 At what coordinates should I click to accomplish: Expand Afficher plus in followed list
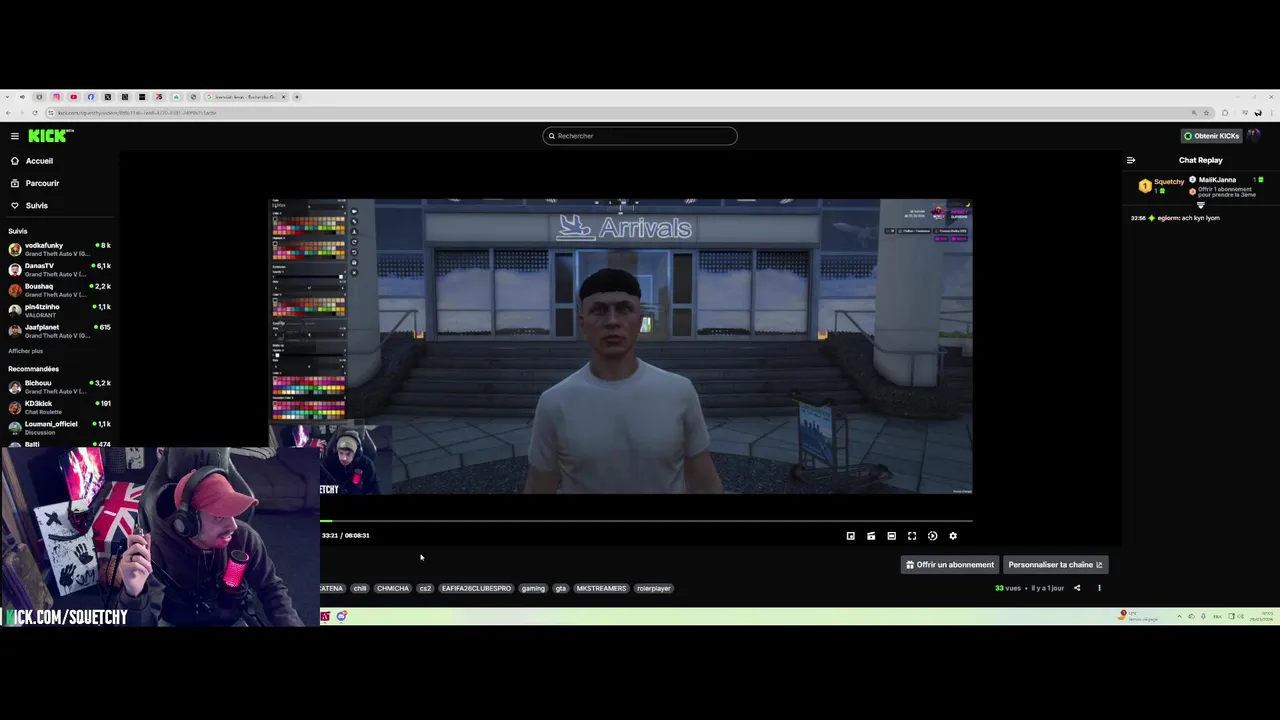click(26, 351)
